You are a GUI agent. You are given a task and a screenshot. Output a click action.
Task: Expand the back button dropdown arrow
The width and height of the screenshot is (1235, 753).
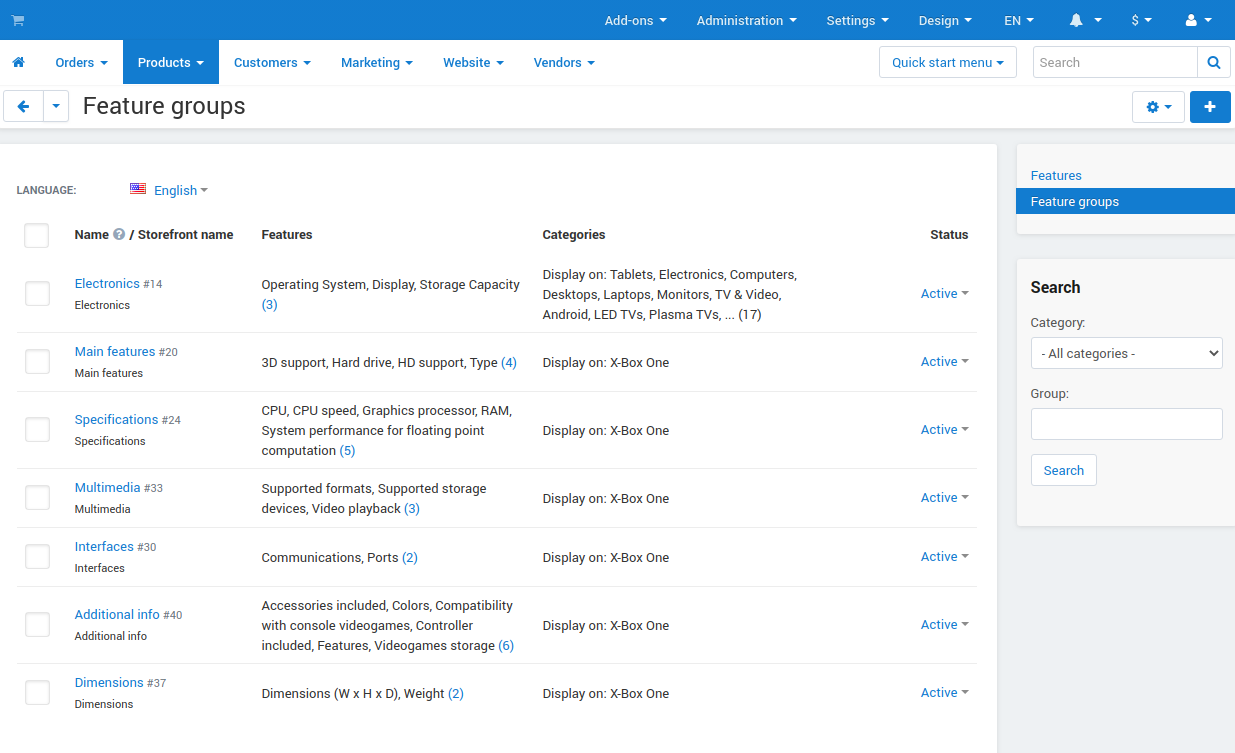pyautogui.click(x=56, y=106)
